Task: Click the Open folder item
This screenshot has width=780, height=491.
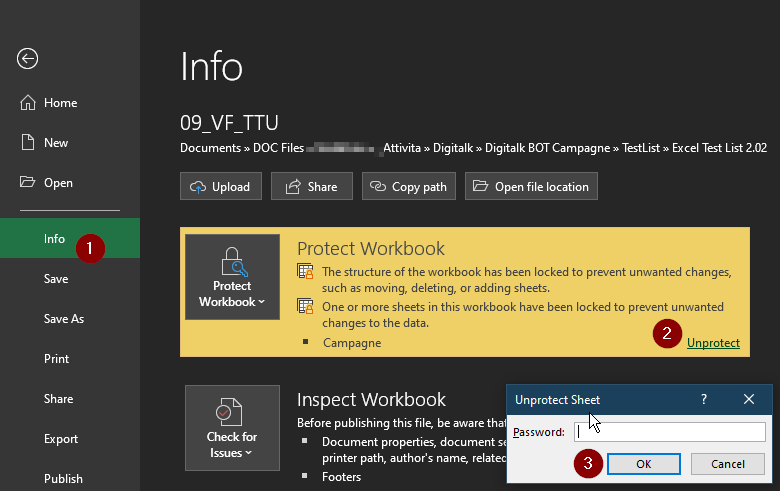Action: coord(58,183)
